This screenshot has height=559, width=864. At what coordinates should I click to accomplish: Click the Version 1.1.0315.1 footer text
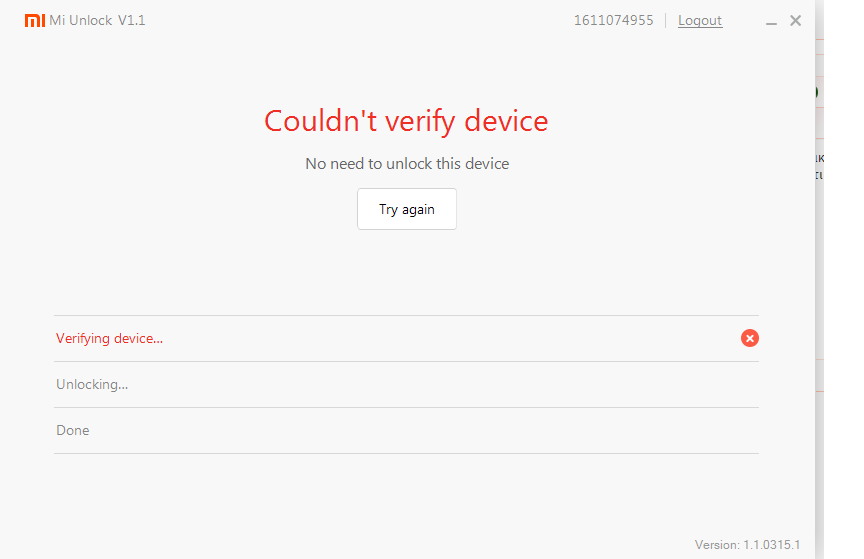click(x=747, y=545)
